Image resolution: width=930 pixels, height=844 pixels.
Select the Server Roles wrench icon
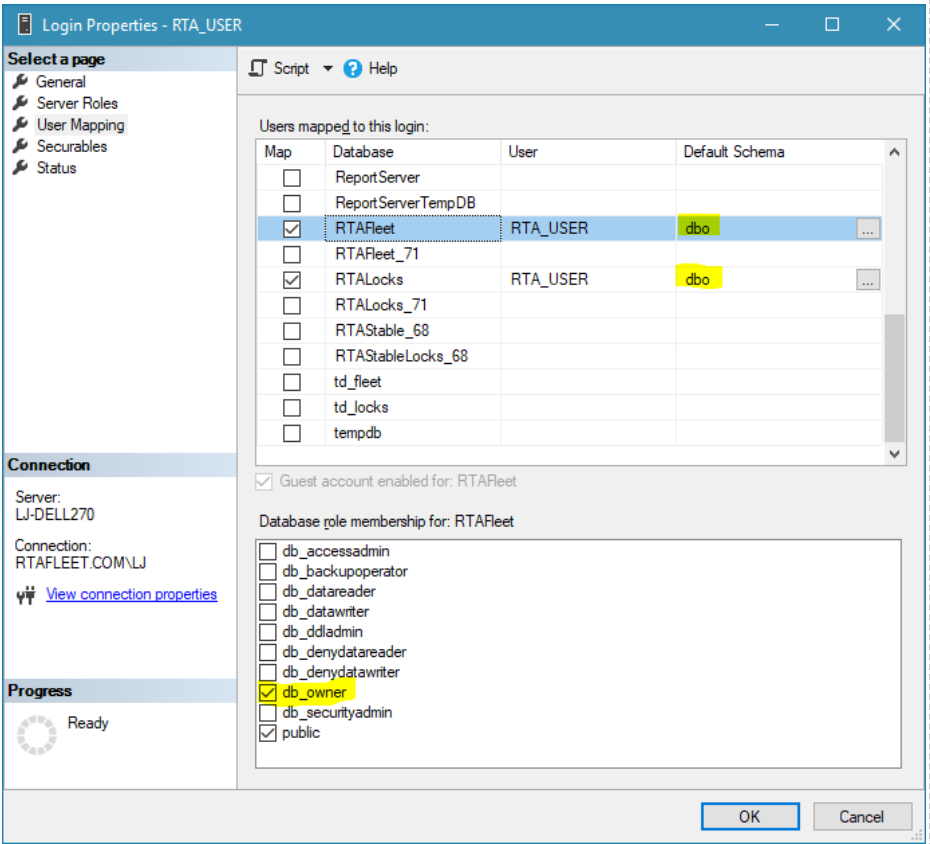[x=20, y=103]
